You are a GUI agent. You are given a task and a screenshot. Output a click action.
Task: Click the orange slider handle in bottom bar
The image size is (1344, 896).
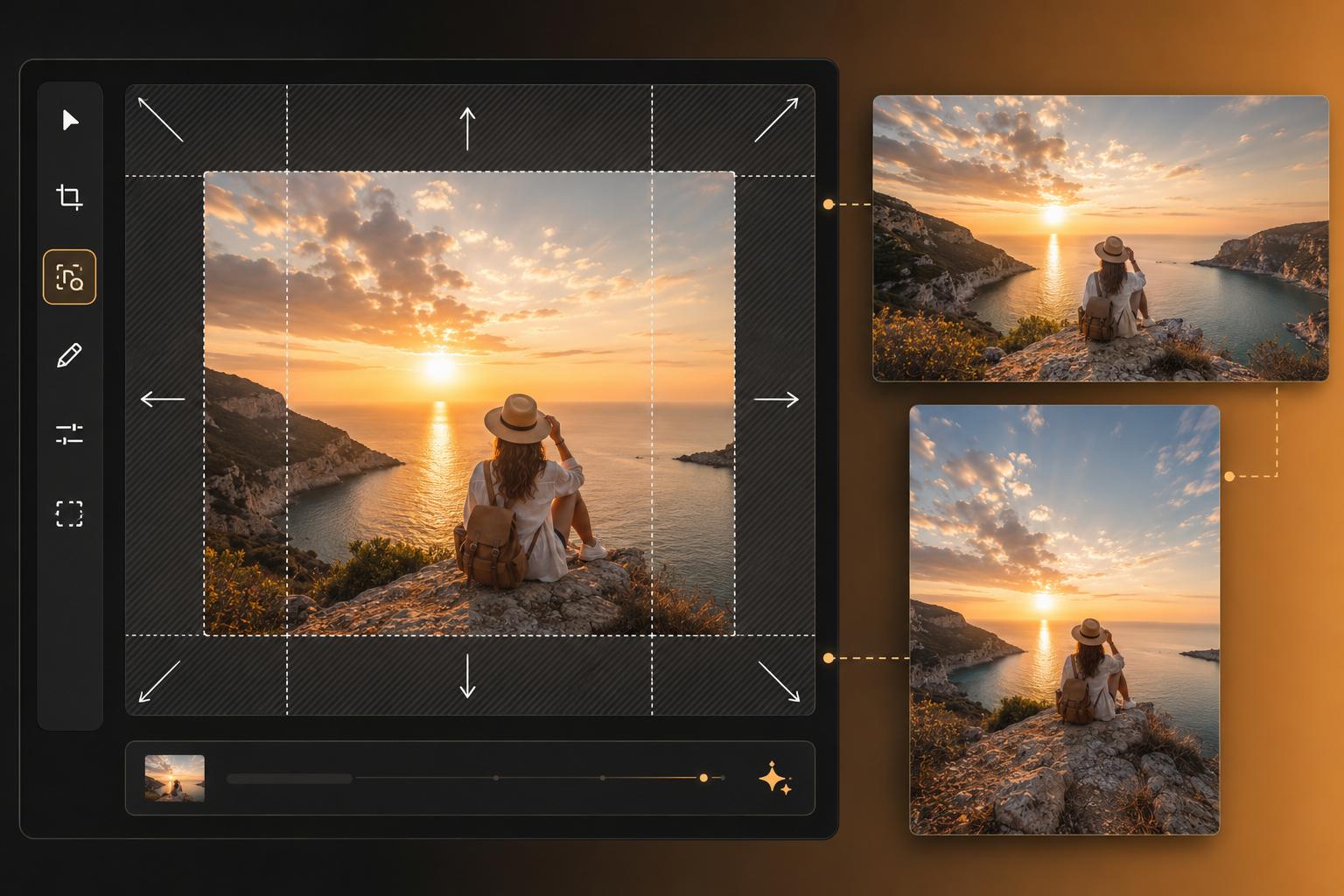click(703, 778)
